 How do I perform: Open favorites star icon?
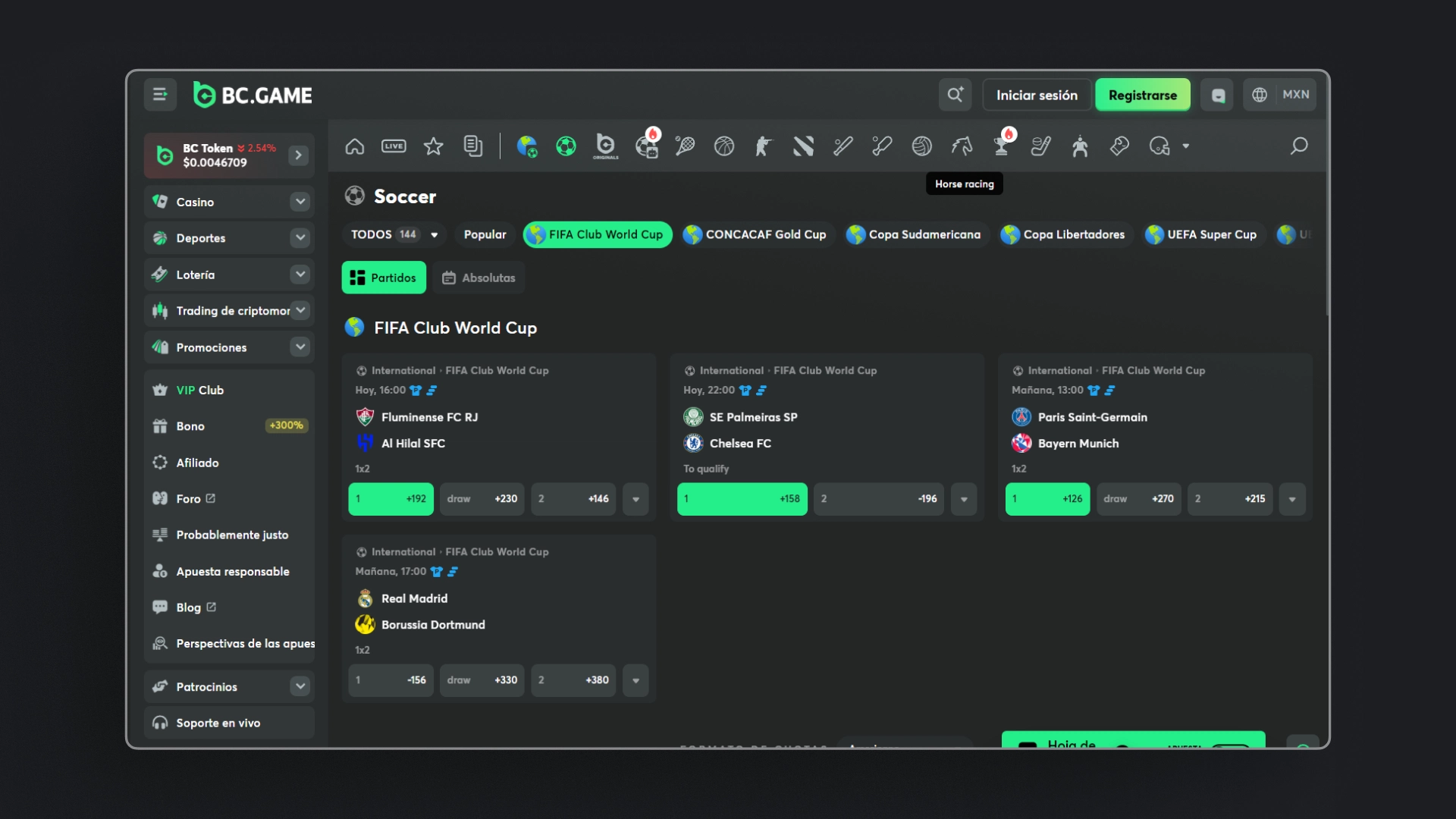tap(434, 146)
